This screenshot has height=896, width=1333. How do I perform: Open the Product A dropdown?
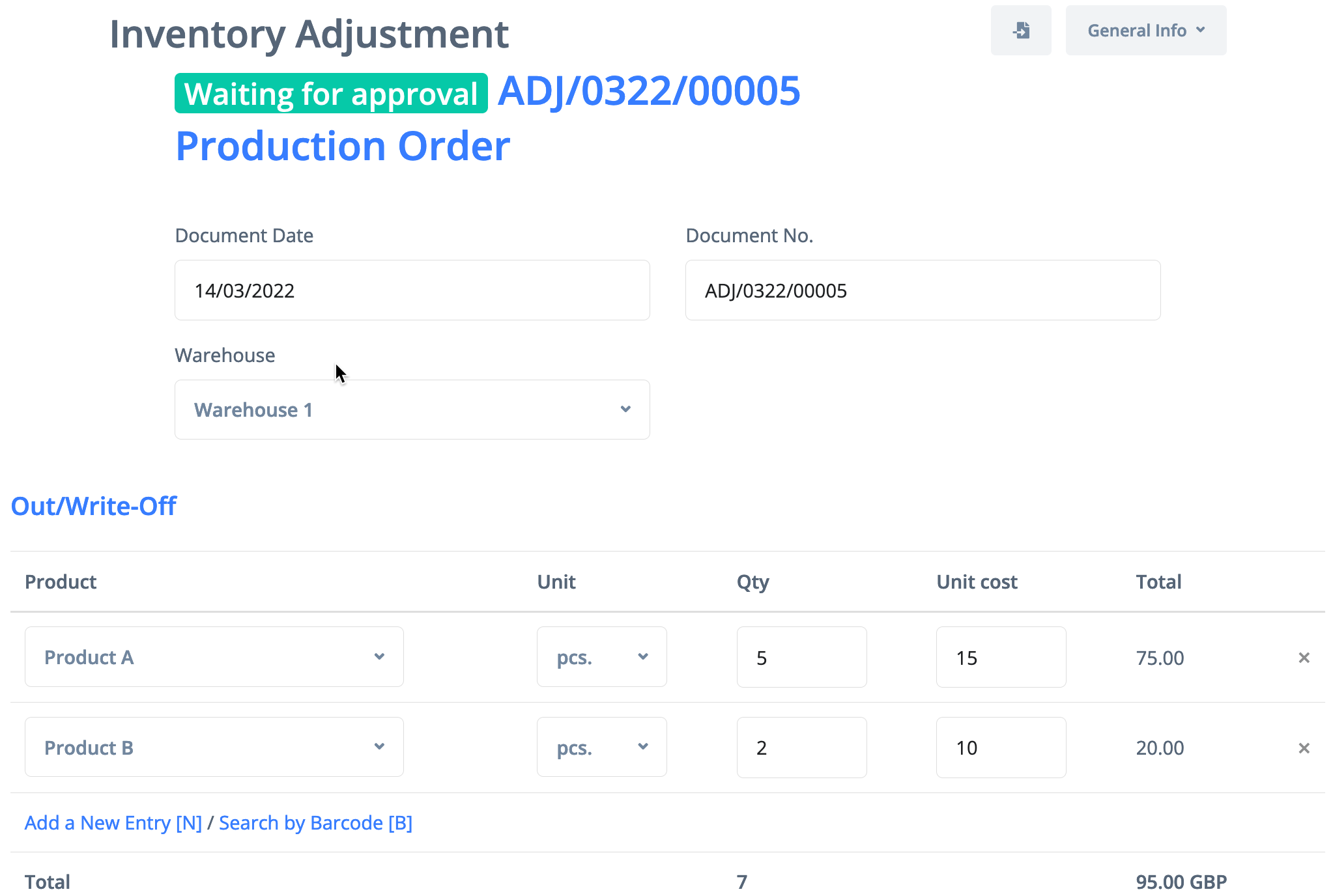[x=214, y=657]
